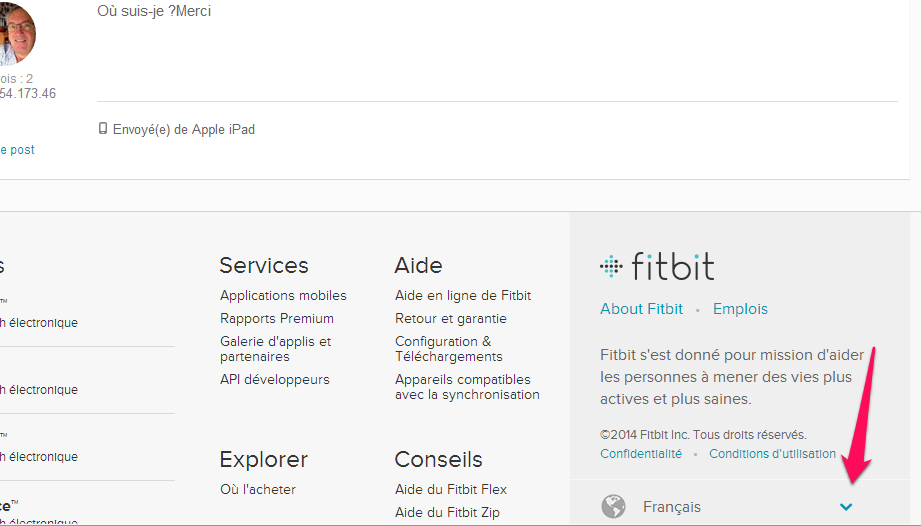The width and height of the screenshot is (921, 526).
Task: Open Aide en ligne de Fitbit
Action: pyautogui.click(x=463, y=295)
